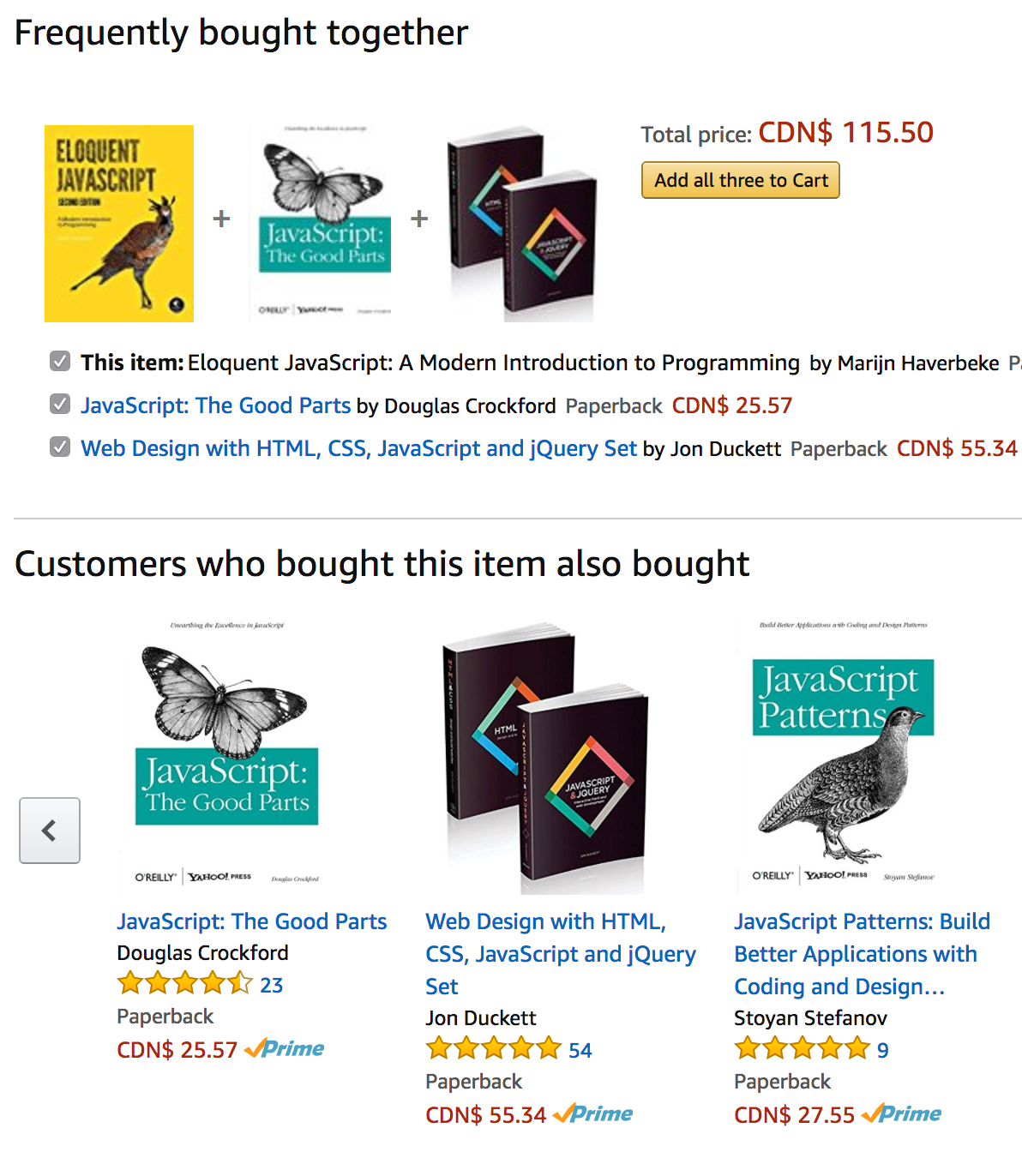This screenshot has width=1022, height=1176.
Task: Uncheck the Eloquent JavaScript 'This item' checkbox
Action: [60, 362]
